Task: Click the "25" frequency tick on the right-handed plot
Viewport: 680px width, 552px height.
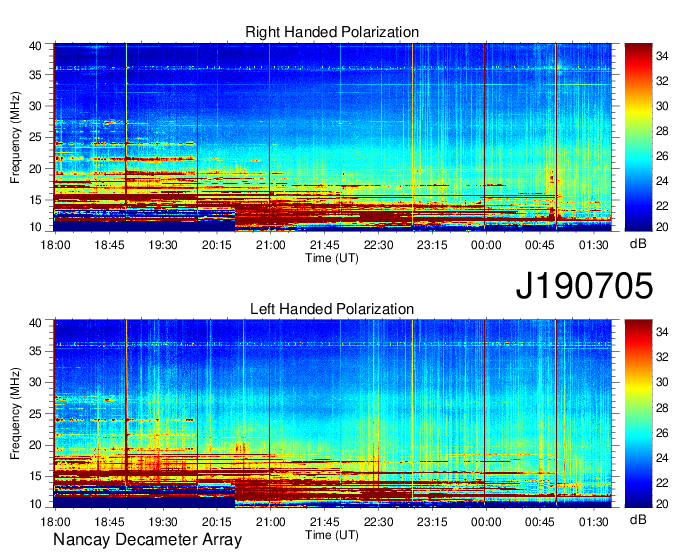Action: [x=36, y=137]
